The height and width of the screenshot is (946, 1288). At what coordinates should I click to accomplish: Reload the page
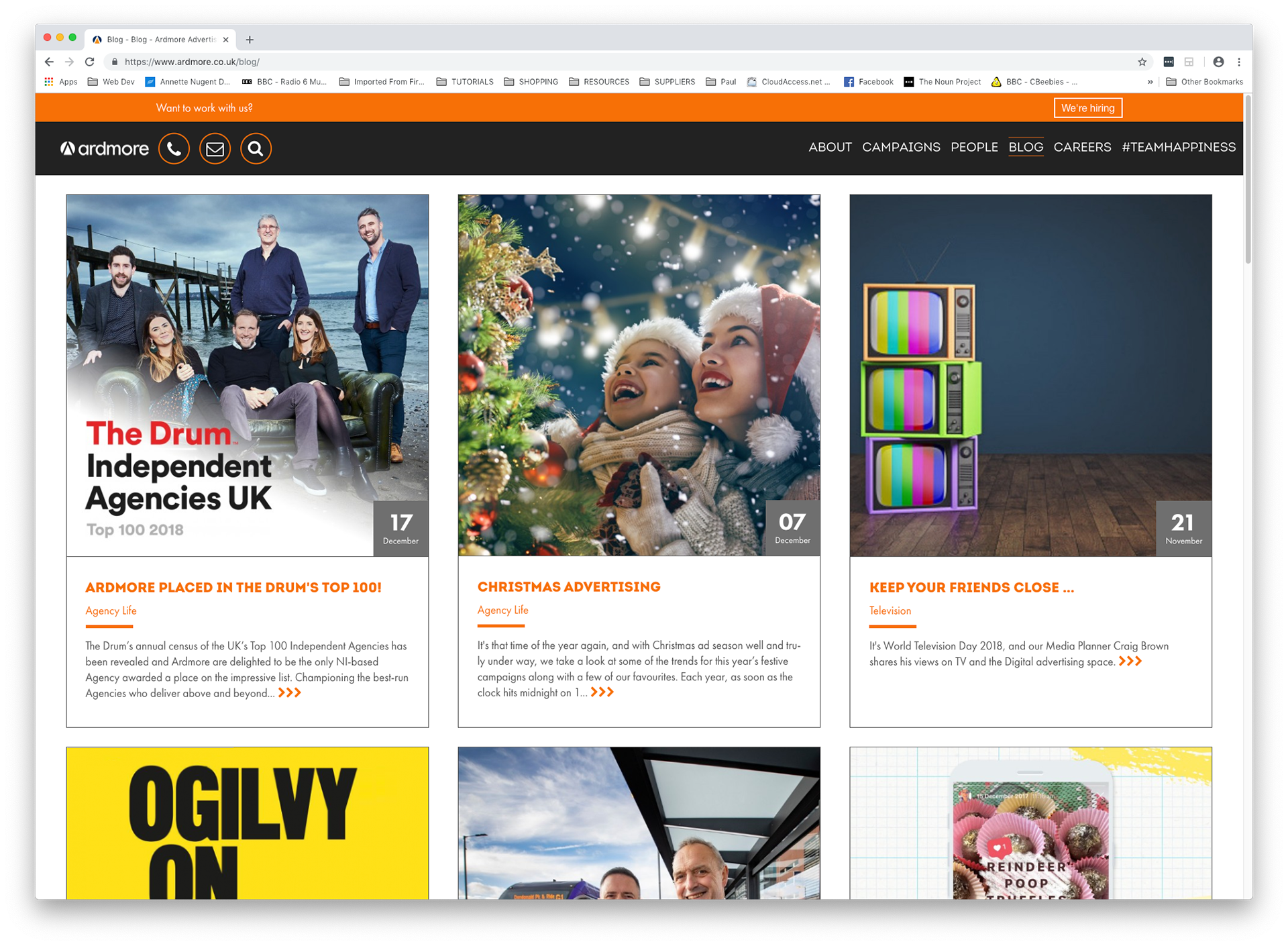(x=90, y=62)
